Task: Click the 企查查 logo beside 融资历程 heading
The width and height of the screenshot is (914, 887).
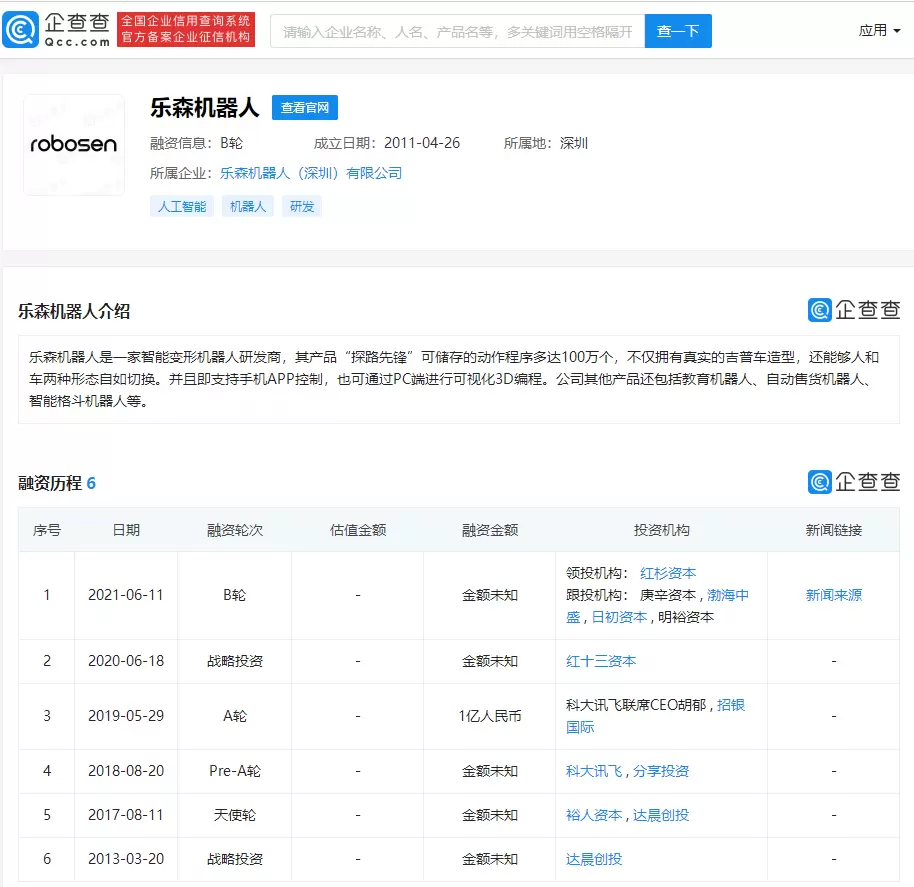Action: click(854, 481)
